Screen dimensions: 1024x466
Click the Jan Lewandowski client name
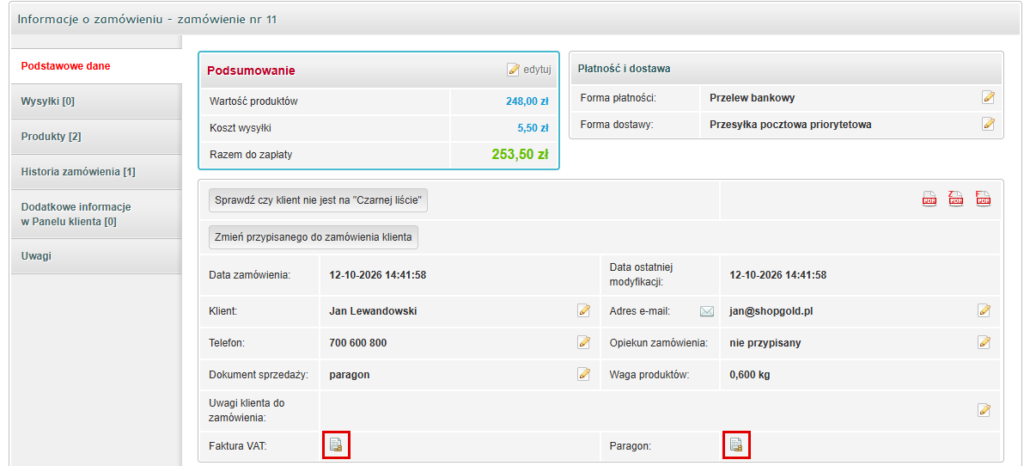[x=373, y=311]
